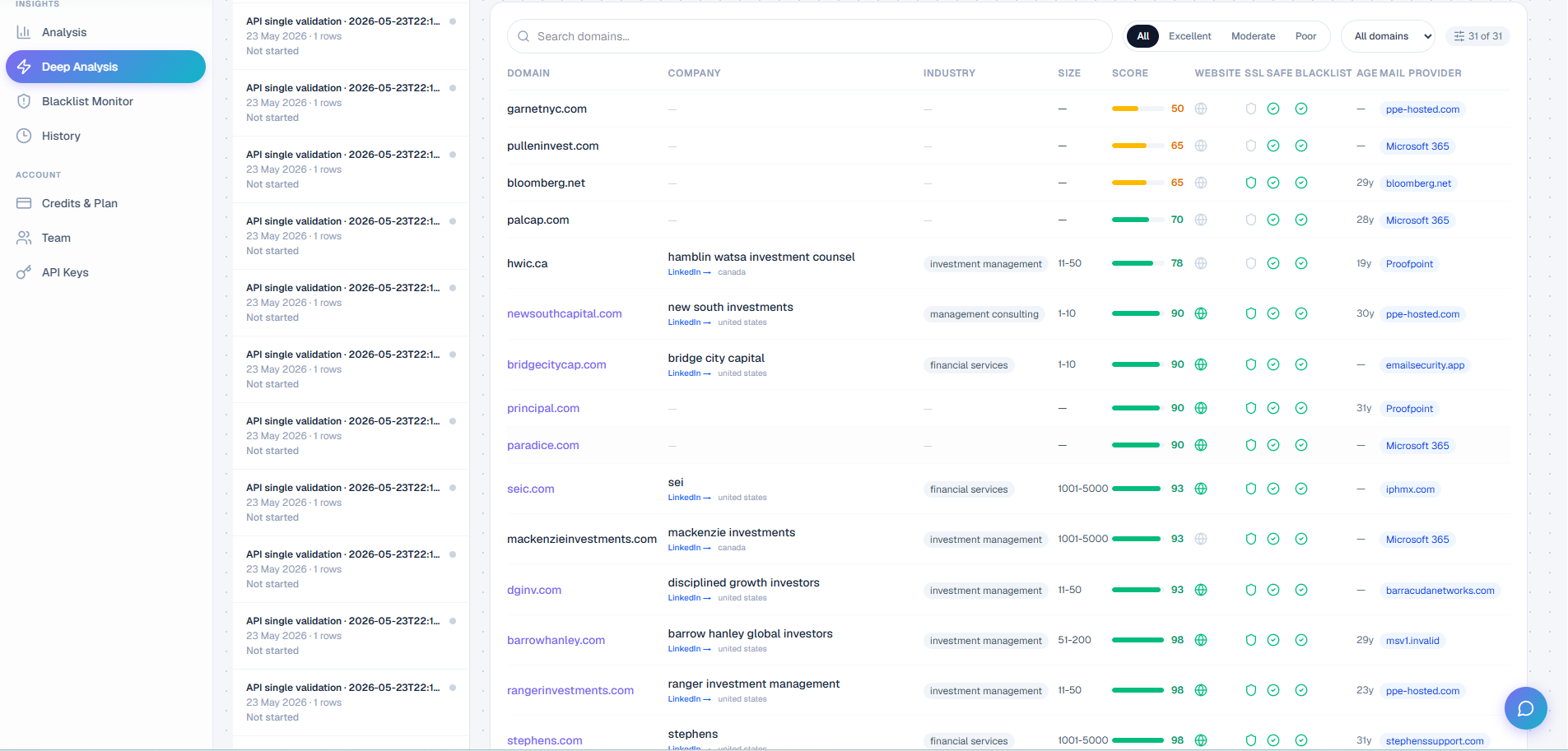Click SSL shield icon for bloomberg.net row
1568x751 pixels.
click(1250, 183)
